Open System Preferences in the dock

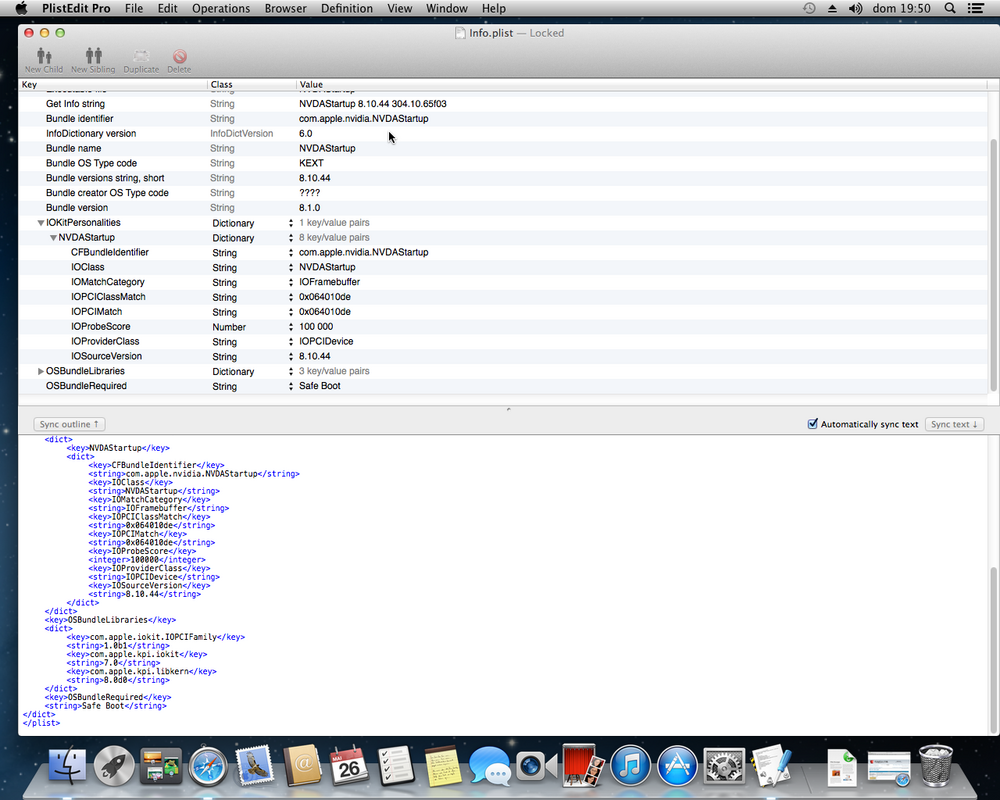pos(723,767)
